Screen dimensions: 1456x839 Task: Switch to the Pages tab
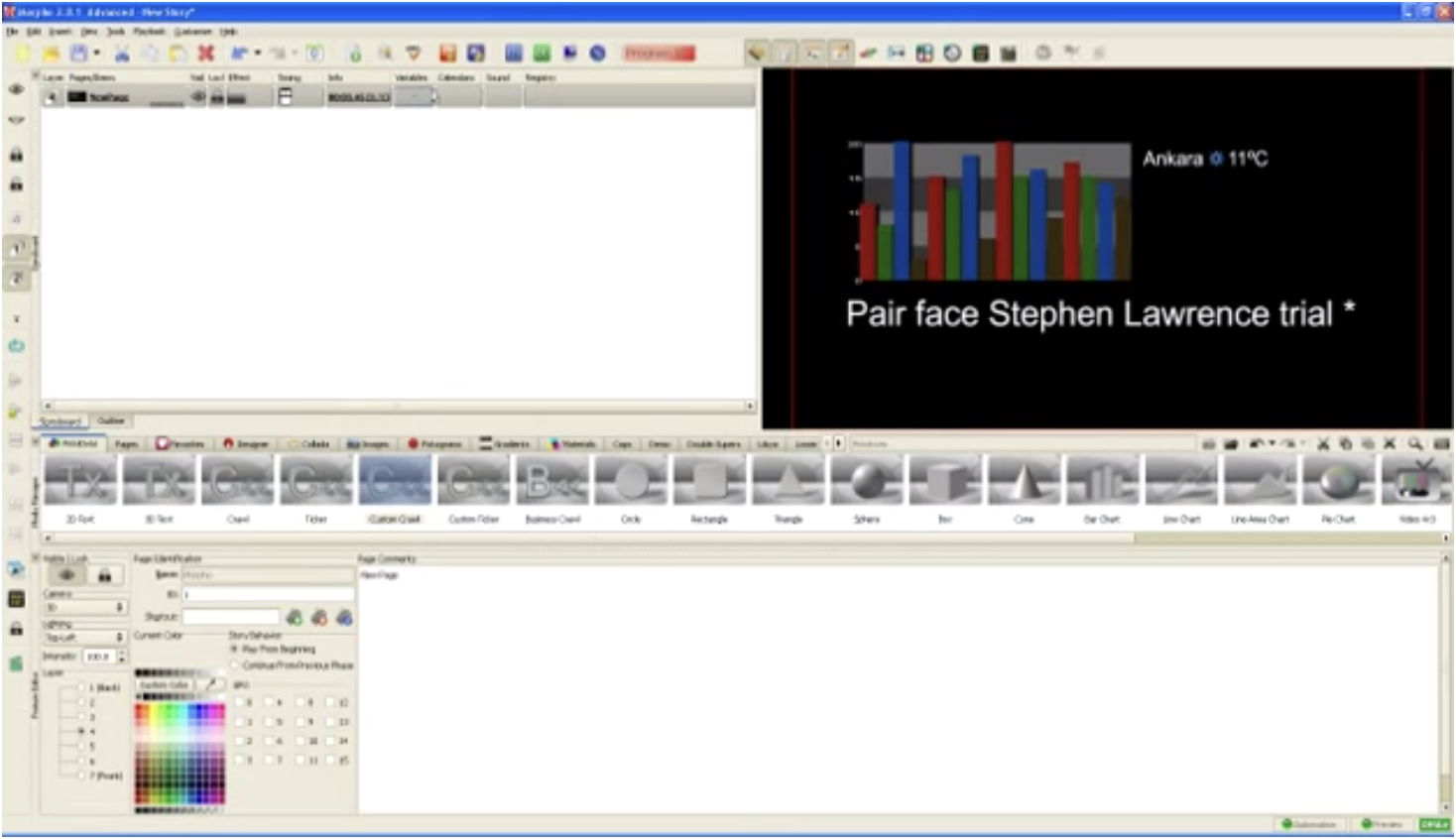point(126,443)
